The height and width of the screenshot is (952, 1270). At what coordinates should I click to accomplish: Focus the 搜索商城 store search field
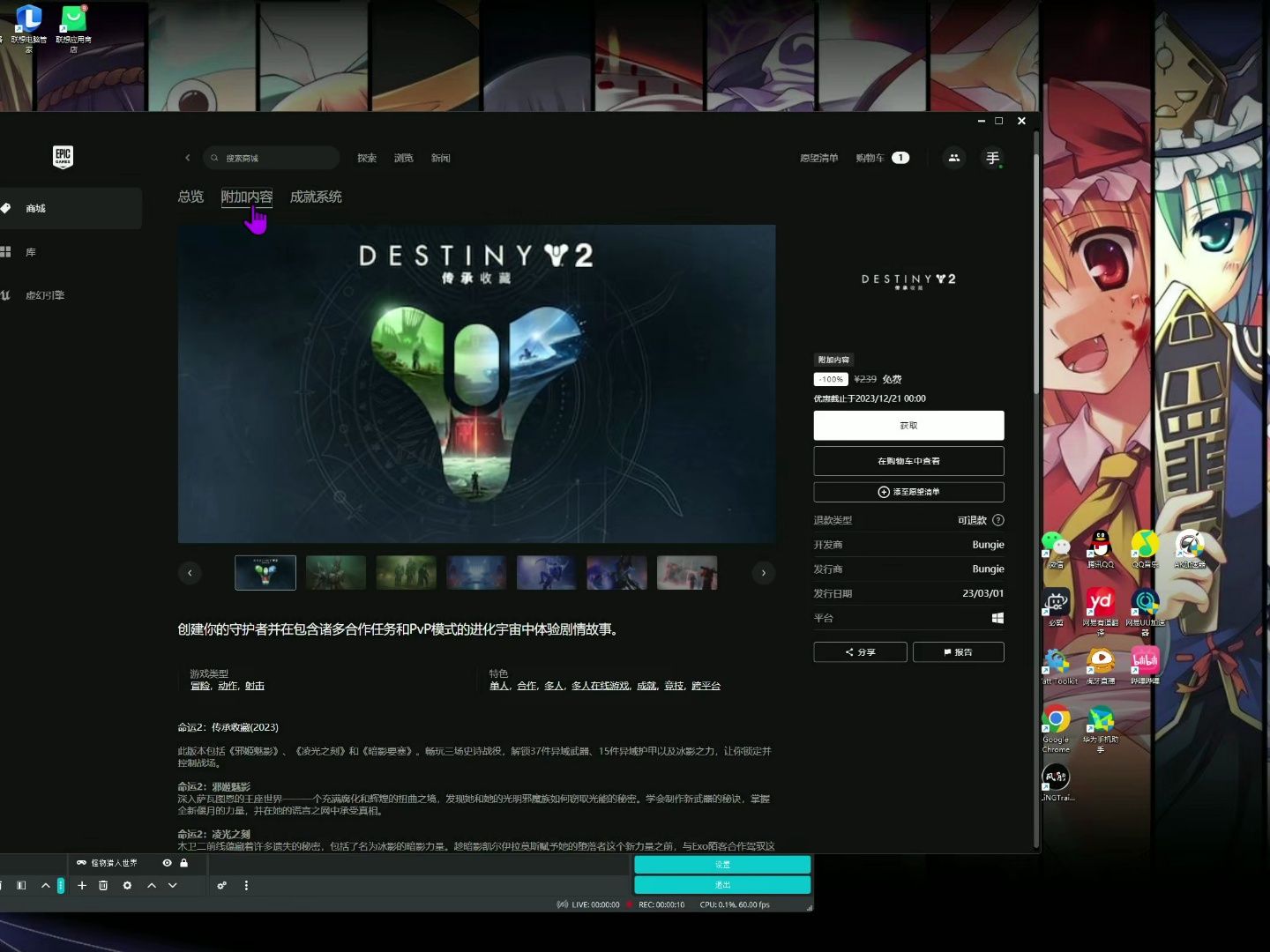(272, 158)
